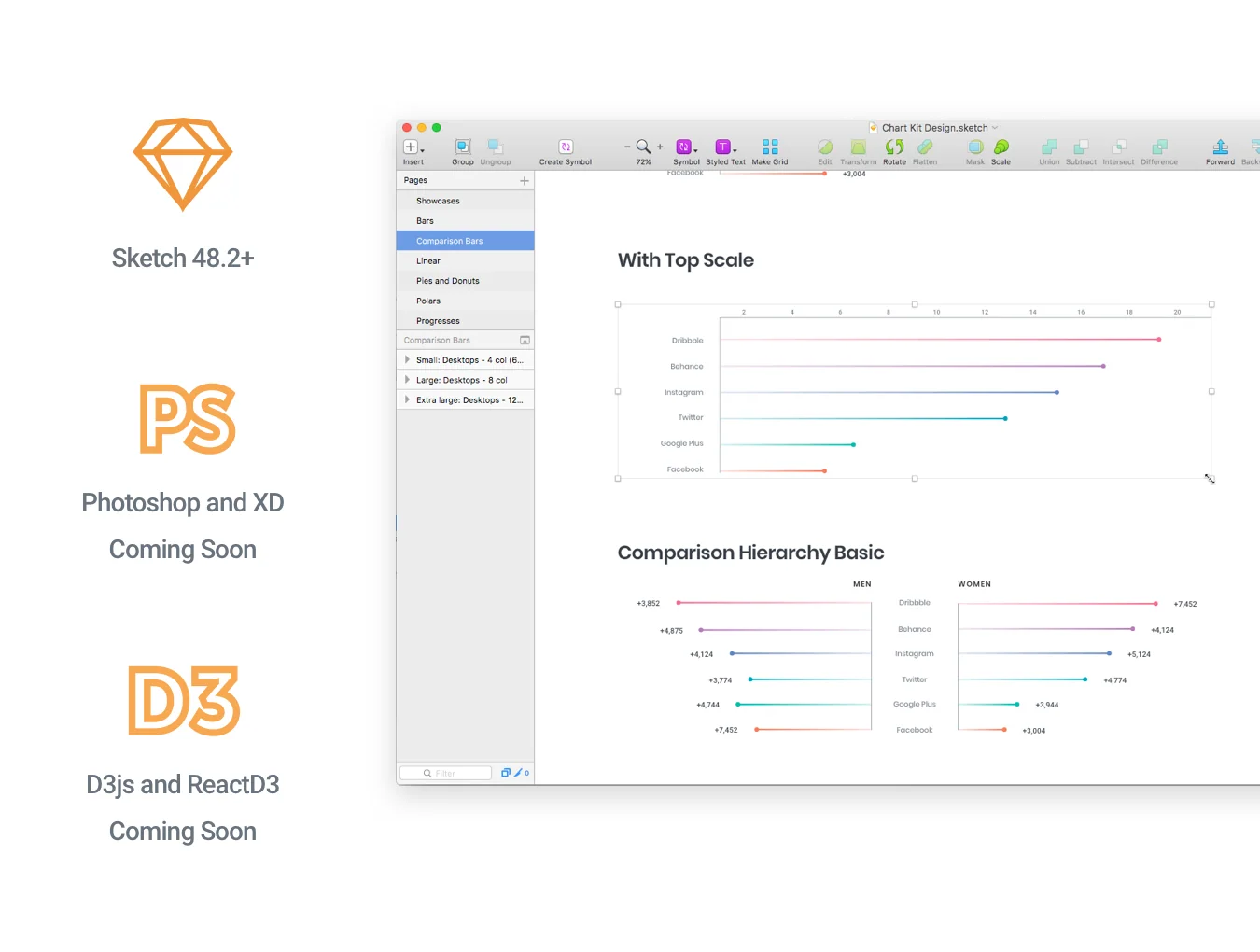Expand Extra large: Desktops - 12 artboard
The height and width of the screenshot is (952, 1260).
(x=408, y=399)
